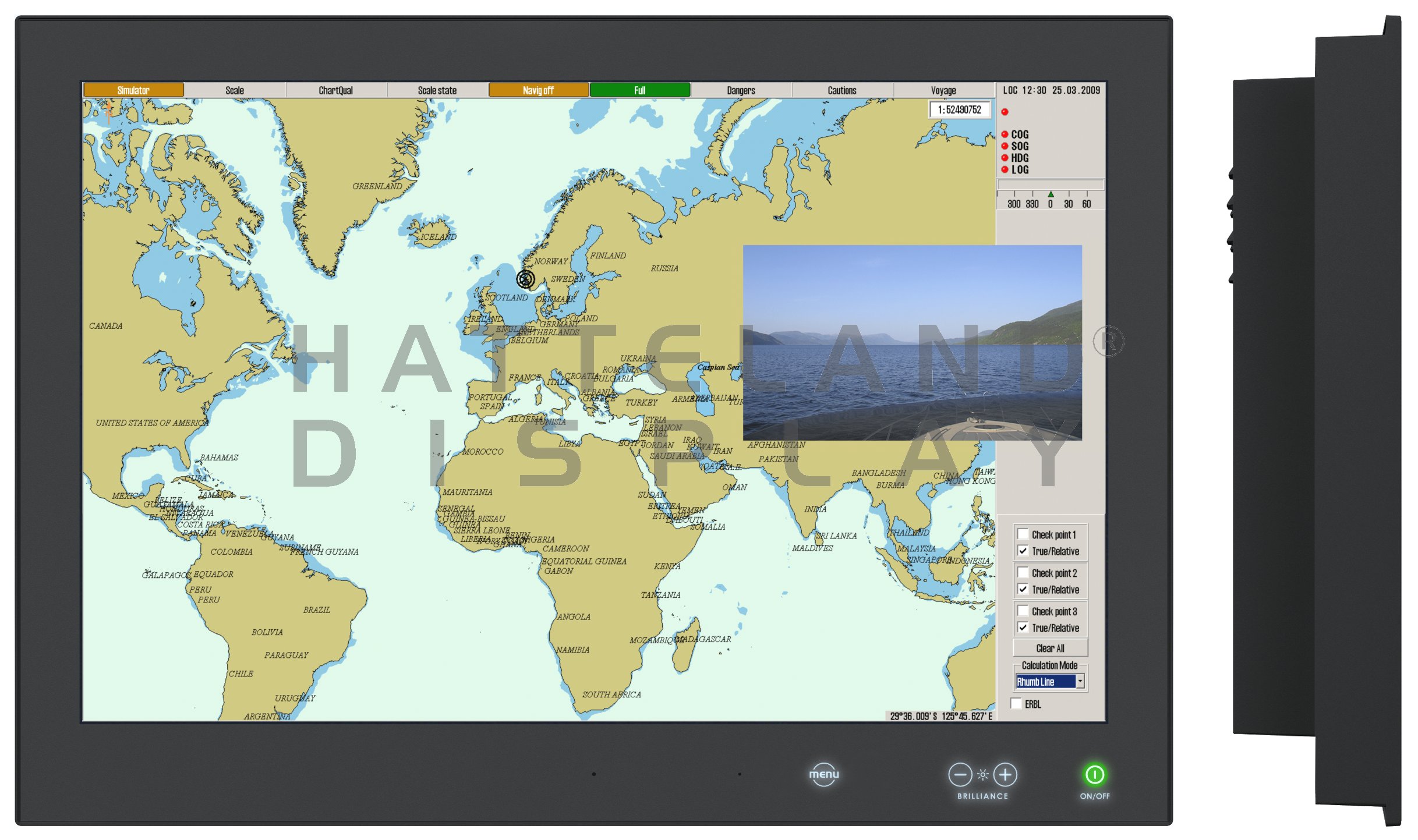Click the orange Navig off button
Image resolution: width=1418 pixels, height=840 pixels.
pos(538,90)
